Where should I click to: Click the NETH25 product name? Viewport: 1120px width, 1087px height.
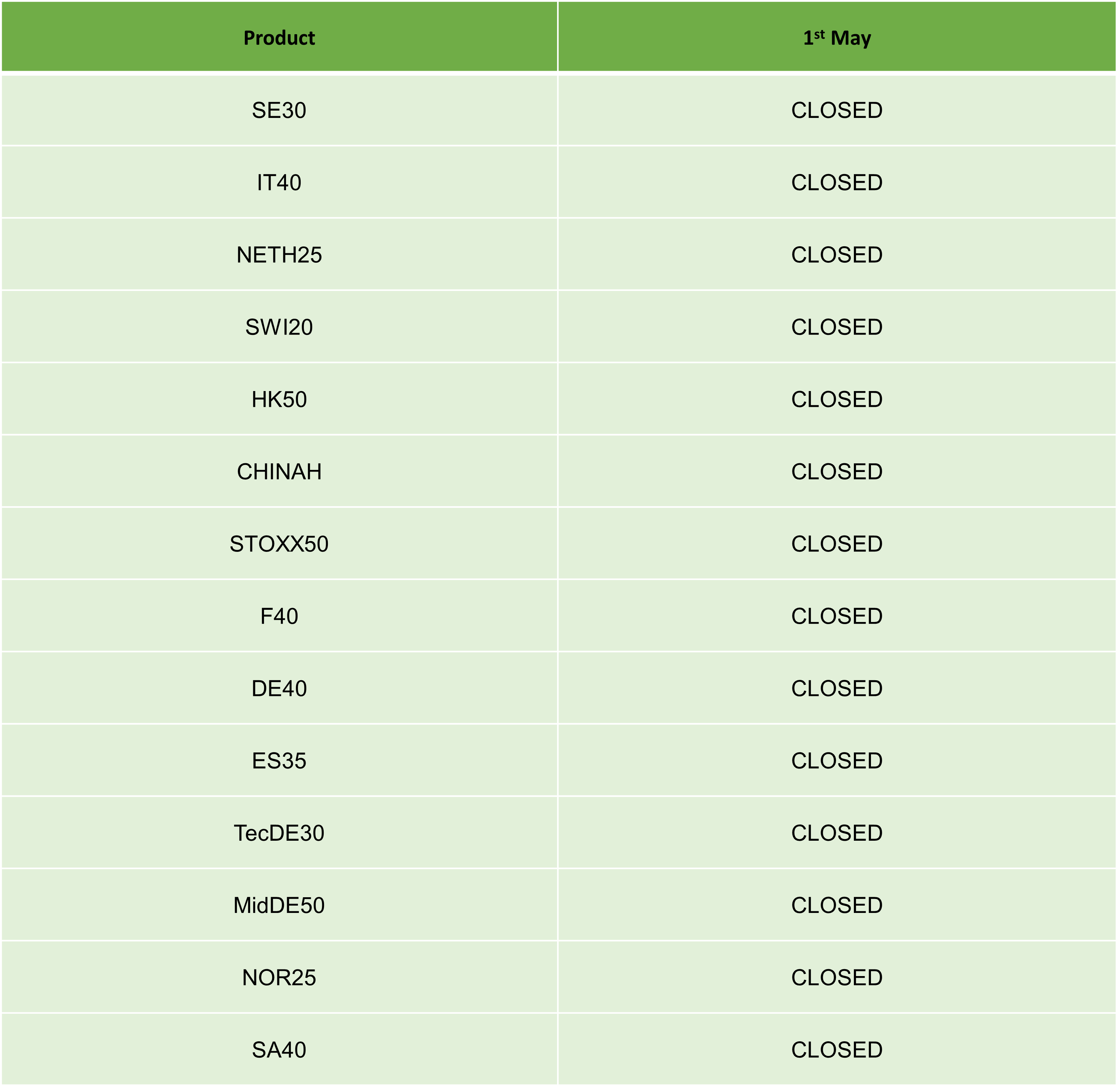coord(279,255)
